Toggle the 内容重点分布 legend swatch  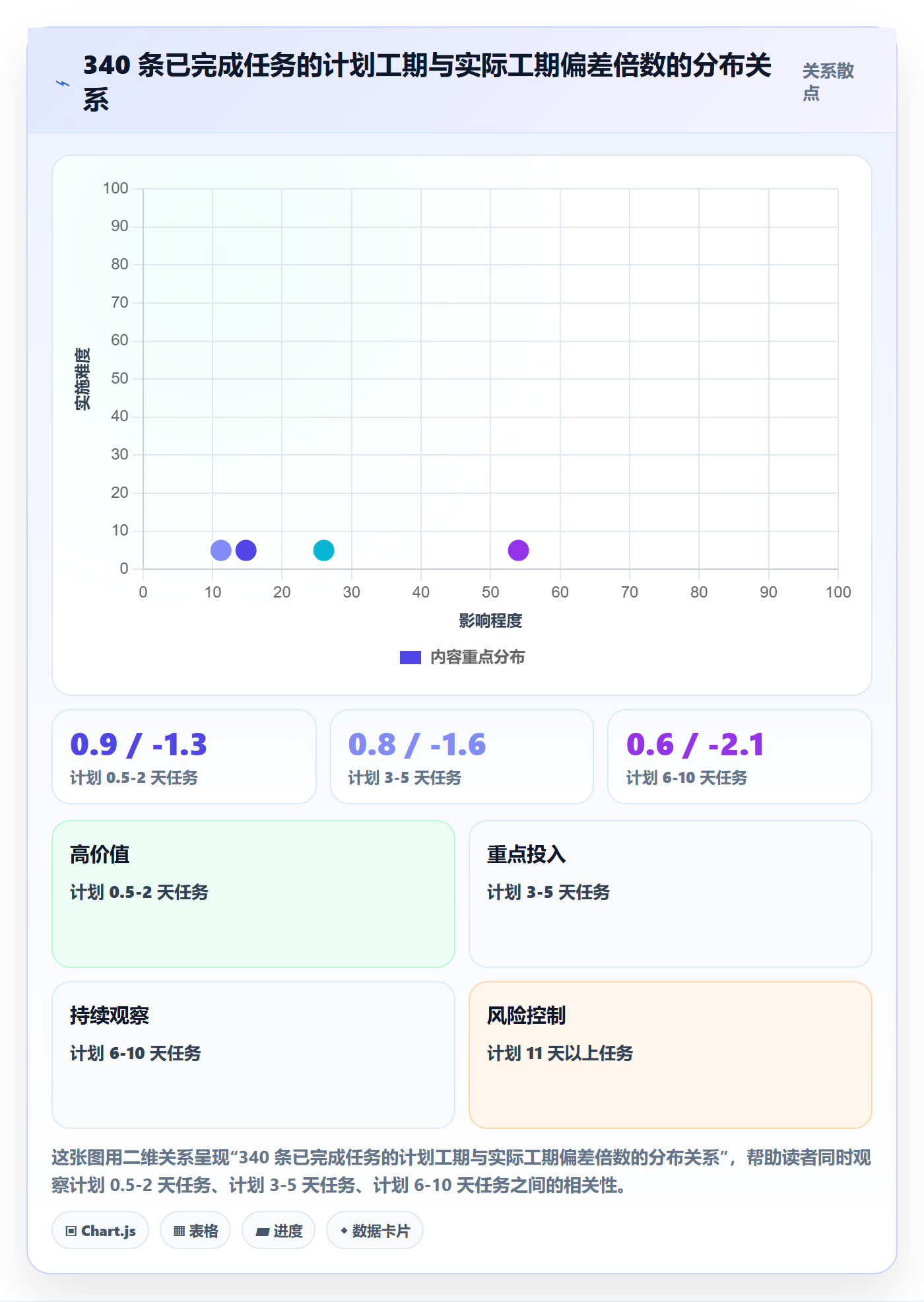coord(410,658)
